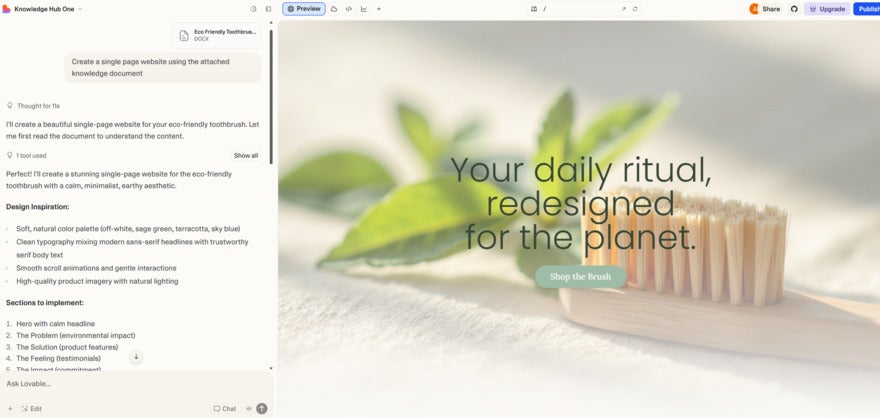Open the version history clock icon
This screenshot has width=880, height=418.
253,9
